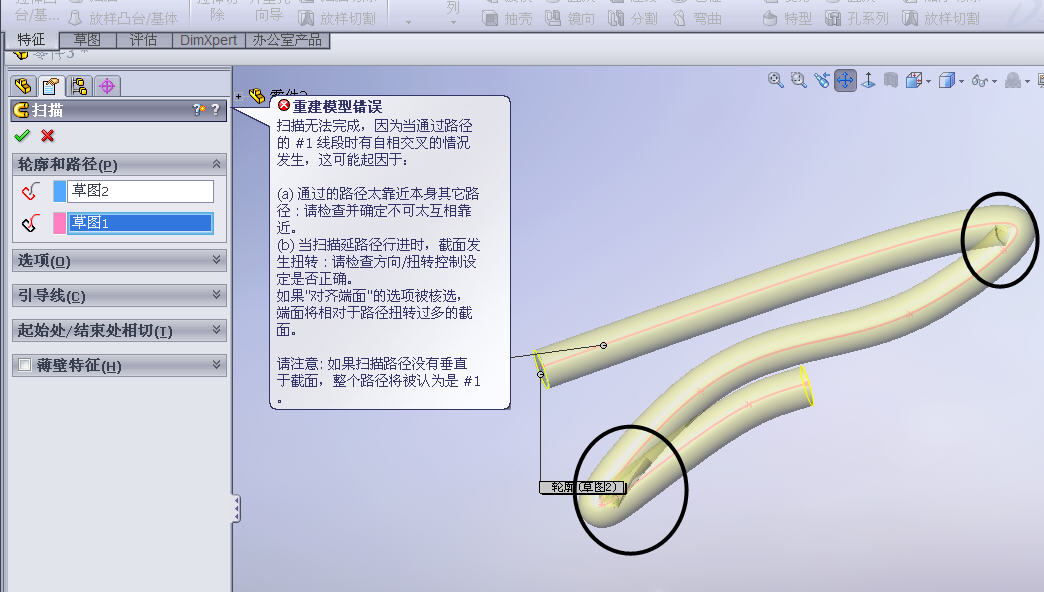Switch to the 草图 tab

[x=87, y=40]
